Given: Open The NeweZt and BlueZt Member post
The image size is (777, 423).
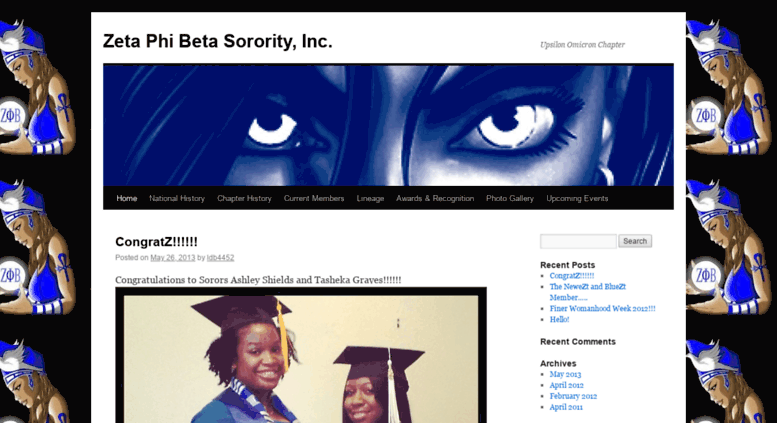Looking at the screenshot, I should point(588,292).
